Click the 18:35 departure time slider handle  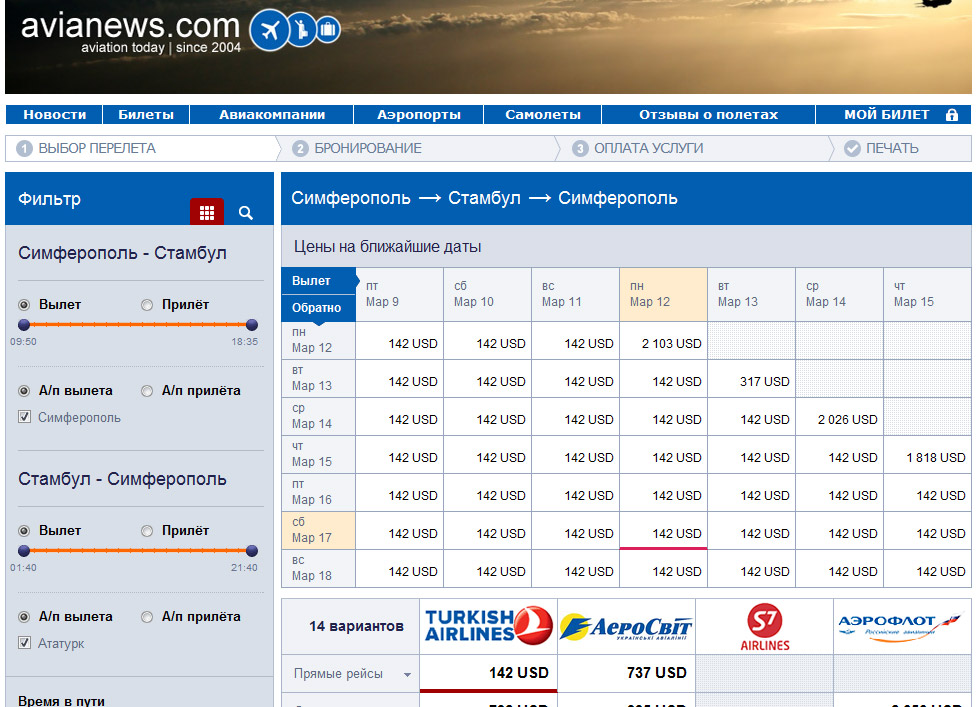(x=252, y=325)
